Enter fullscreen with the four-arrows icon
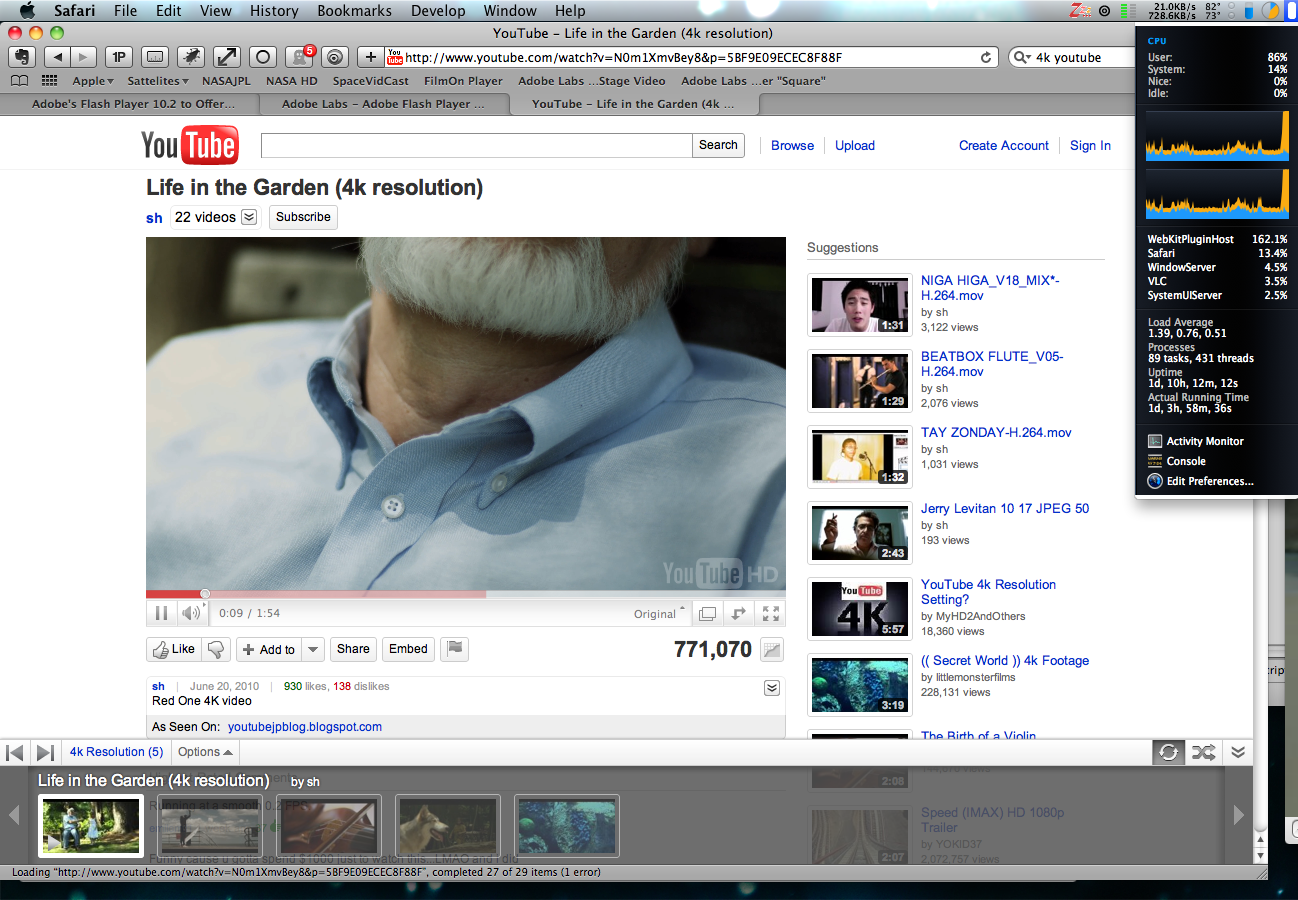This screenshot has height=900, width=1298. 771,613
